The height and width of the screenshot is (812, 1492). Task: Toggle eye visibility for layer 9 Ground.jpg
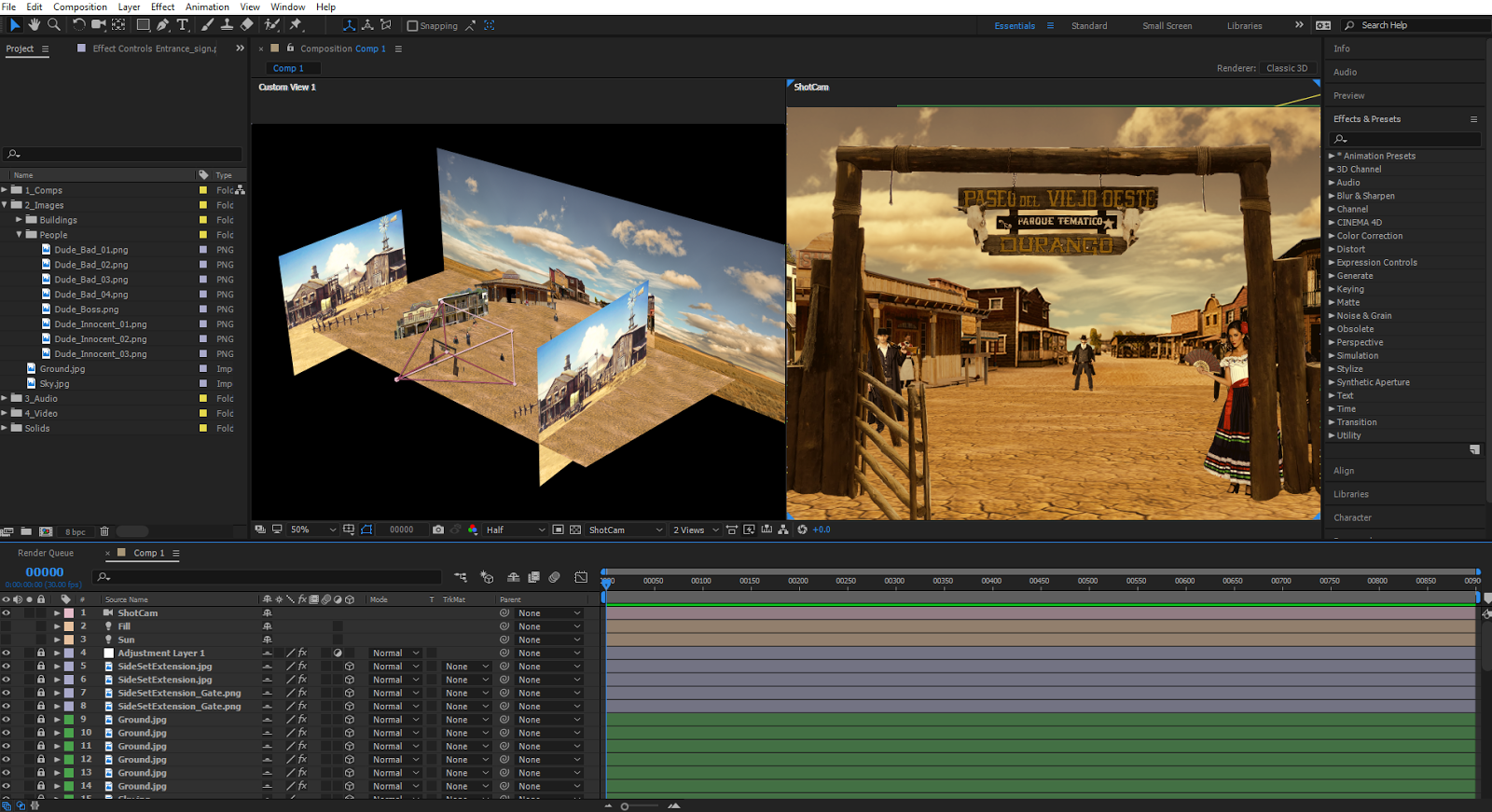pos(6,720)
